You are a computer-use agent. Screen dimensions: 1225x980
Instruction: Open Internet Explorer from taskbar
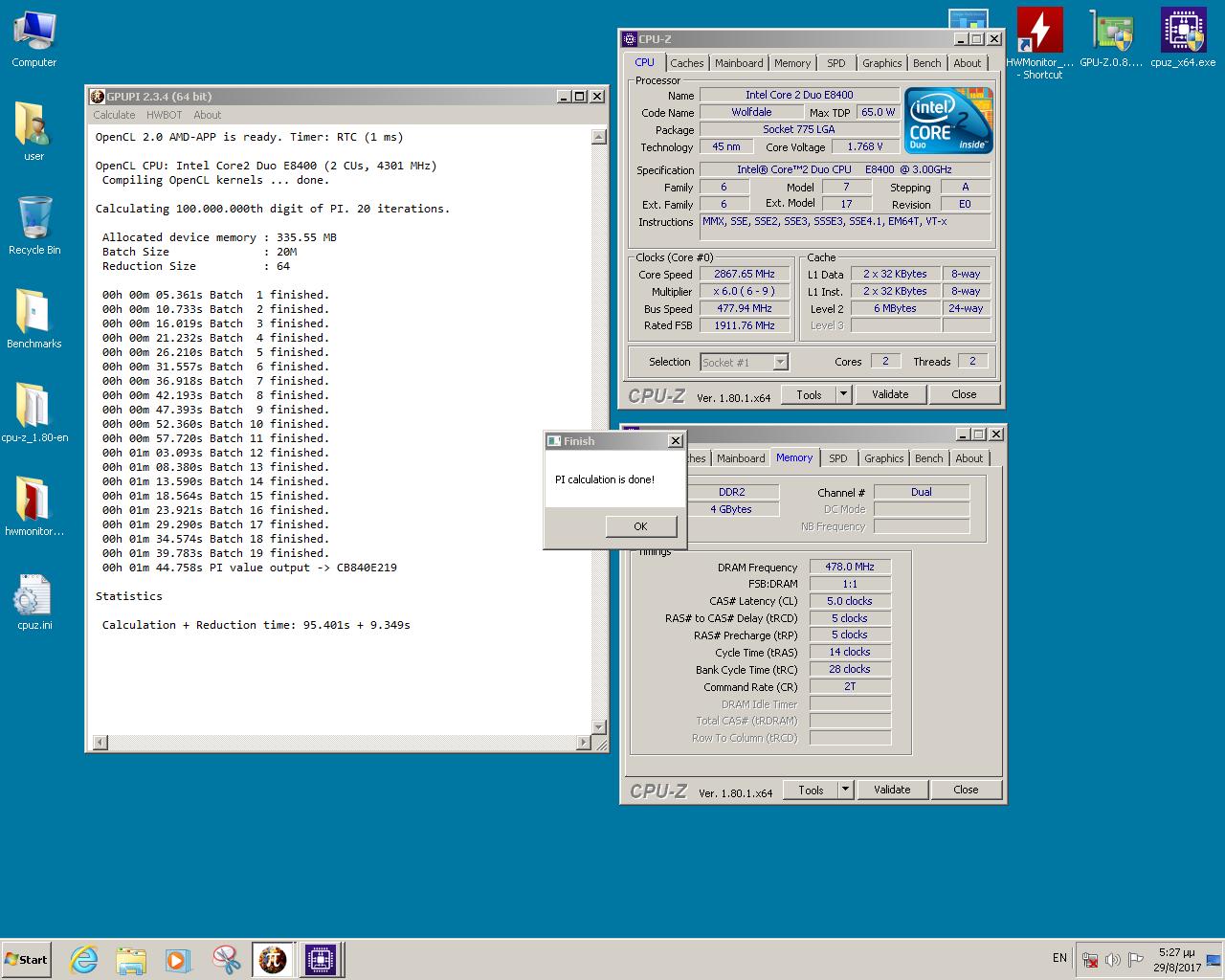(84, 960)
